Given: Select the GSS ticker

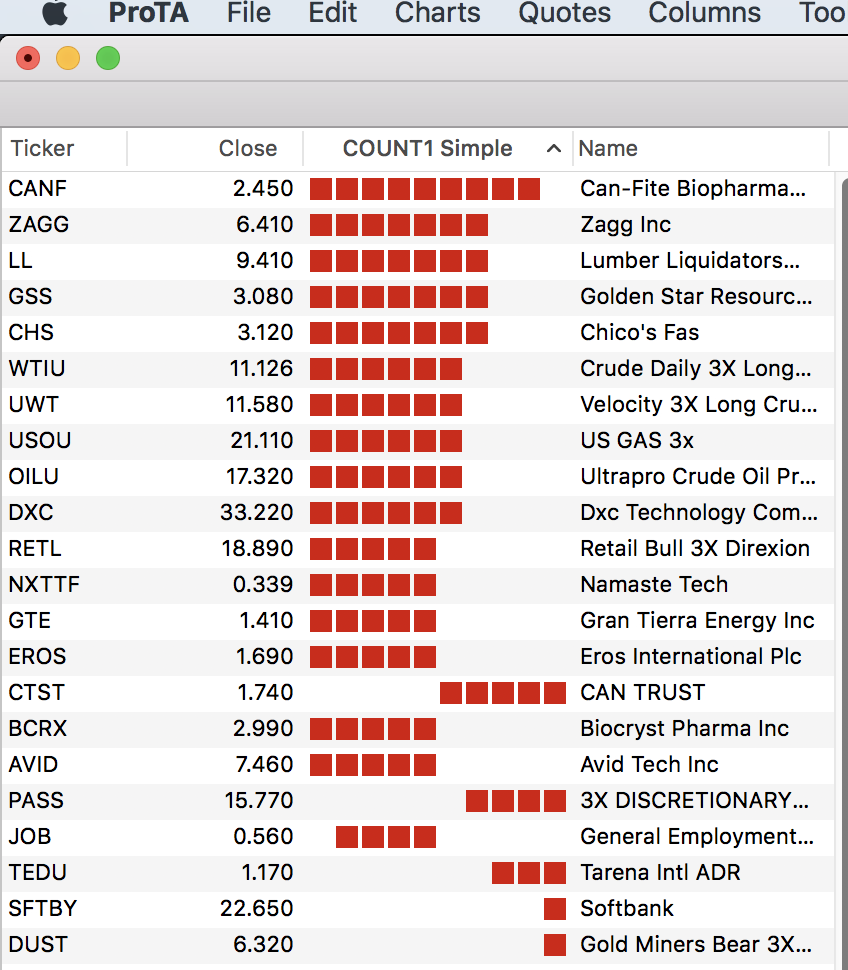Looking at the screenshot, I should coord(30,296).
